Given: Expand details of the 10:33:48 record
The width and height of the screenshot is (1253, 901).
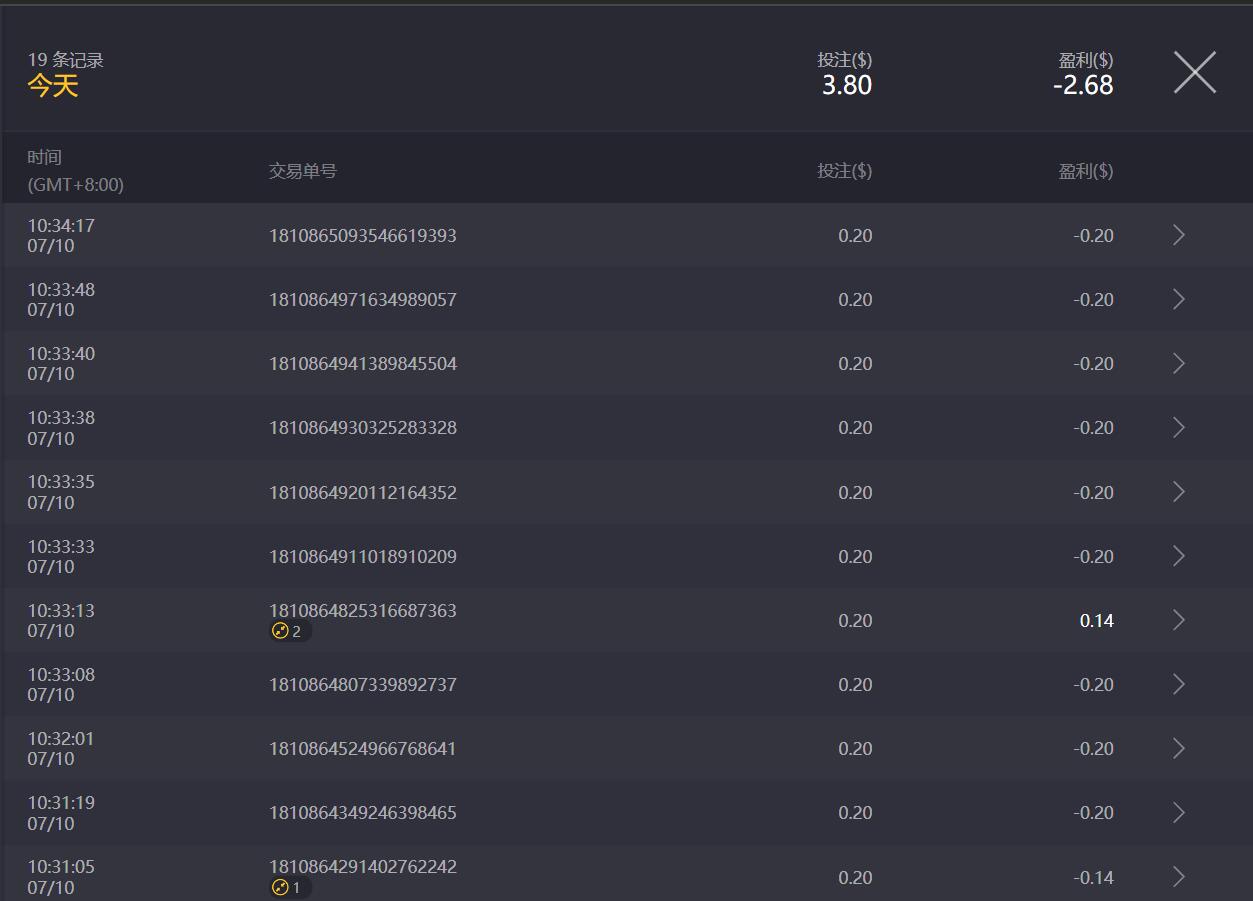Looking at the screenshot, I should 1178,299.
